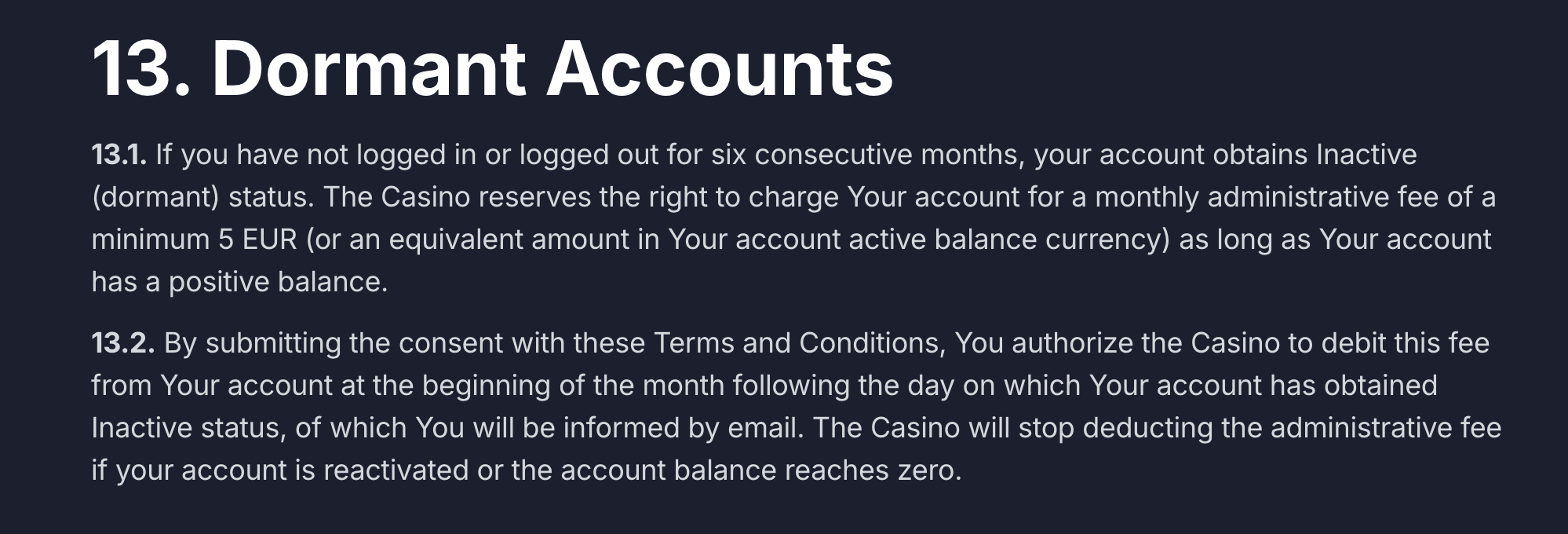Click the bold '13.2.' clause number
Viewport: 1568px width, 534px height.
[123, 343]
